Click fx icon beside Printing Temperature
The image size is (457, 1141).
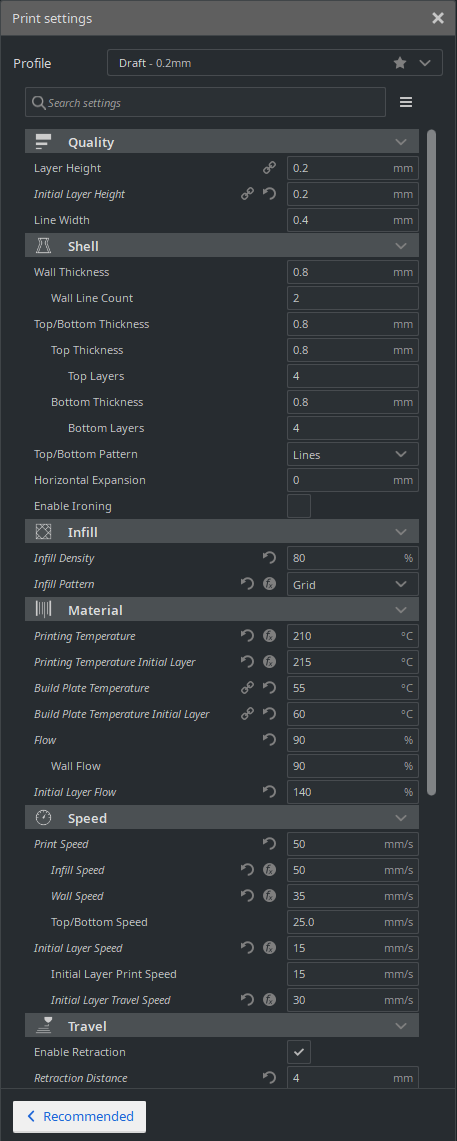click(x=269, y=636)
